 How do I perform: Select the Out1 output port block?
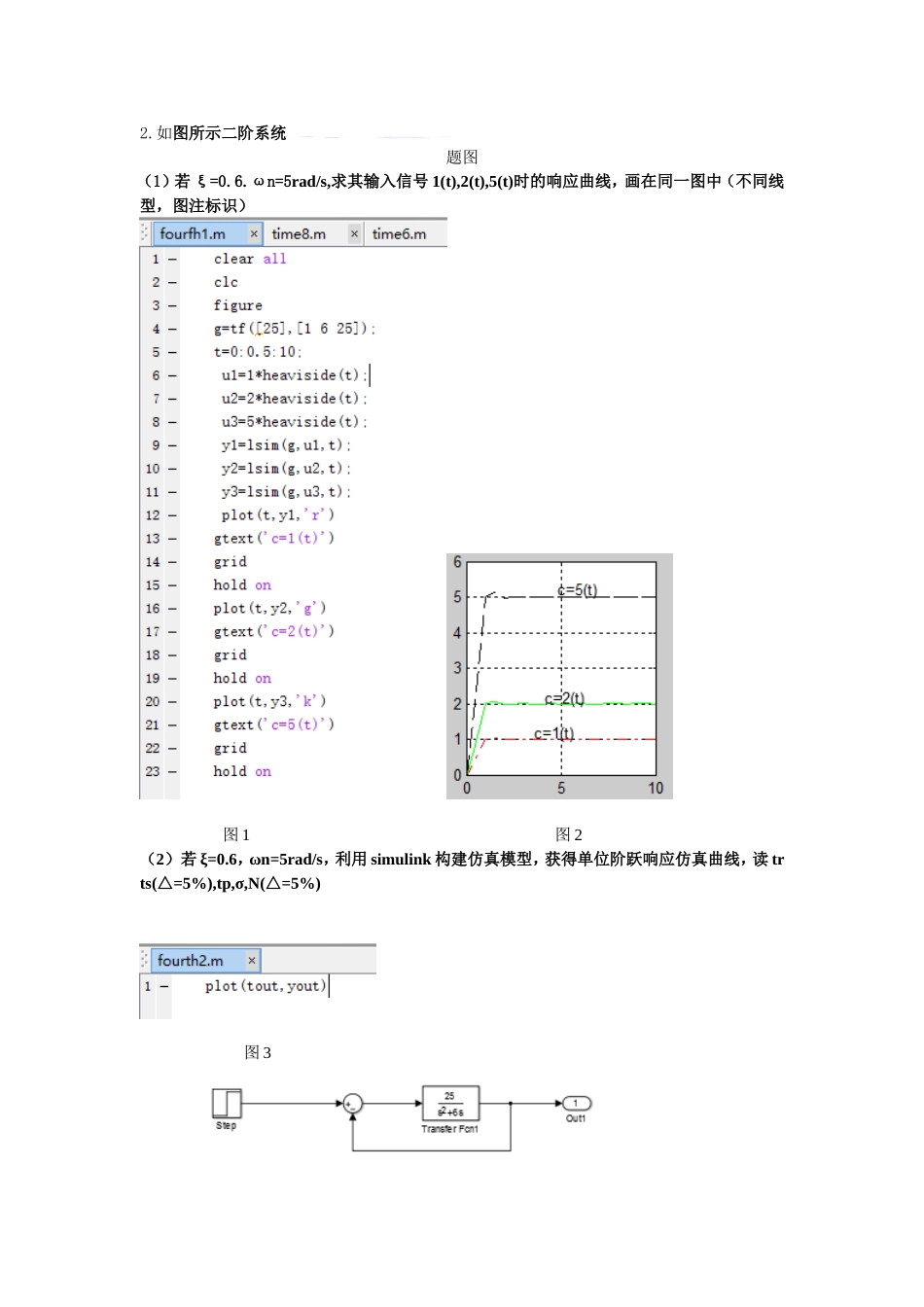[x=577, y=1103]
